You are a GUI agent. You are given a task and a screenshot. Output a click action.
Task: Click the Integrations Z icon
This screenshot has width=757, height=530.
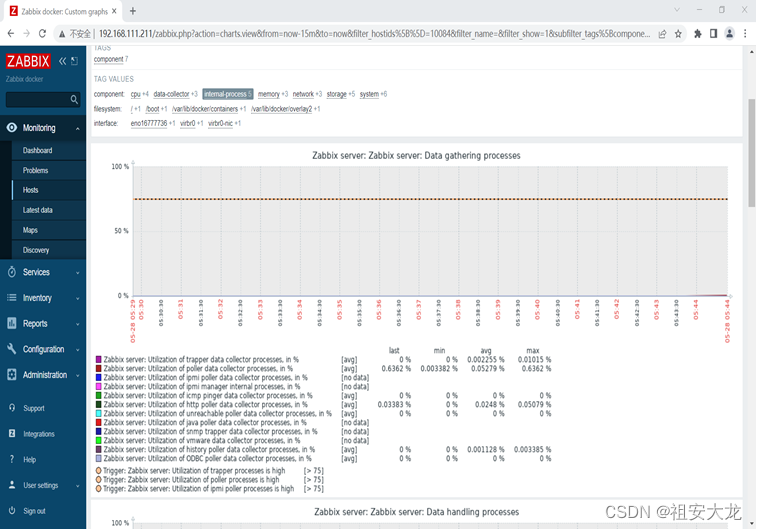[12, 433]
